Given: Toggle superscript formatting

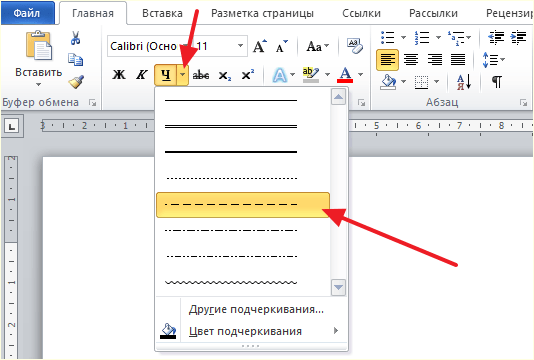Looking at the screenshot, I should pyautogui.click(x=248, y=74).
